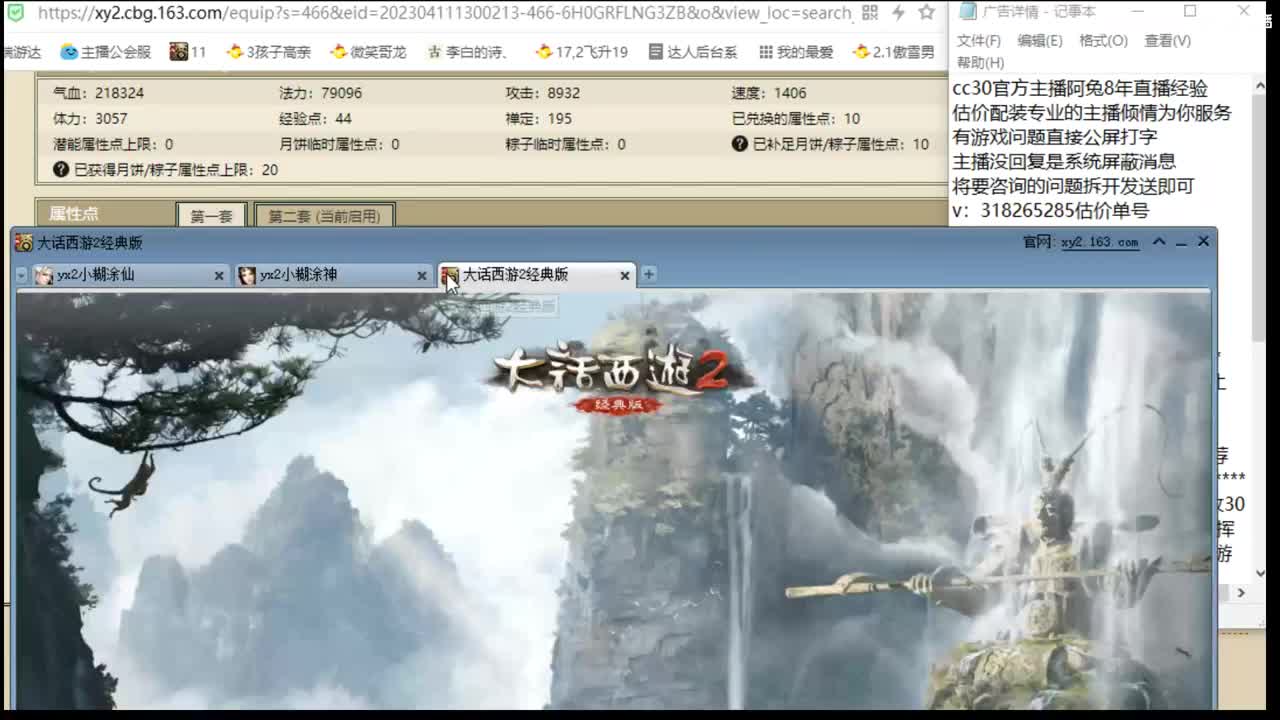This screenshot has width=1280, height=720.
Task: Click the 气血：218324 stat value
Action: (98, 93)
